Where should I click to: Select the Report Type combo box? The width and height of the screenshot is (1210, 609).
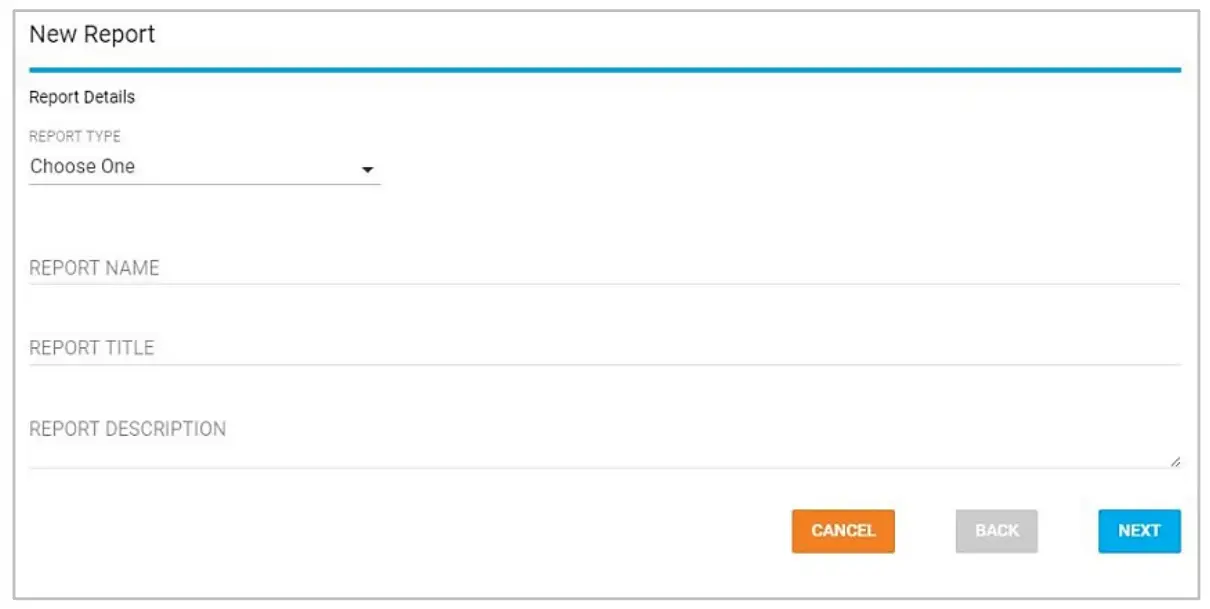tap(200, 167)
